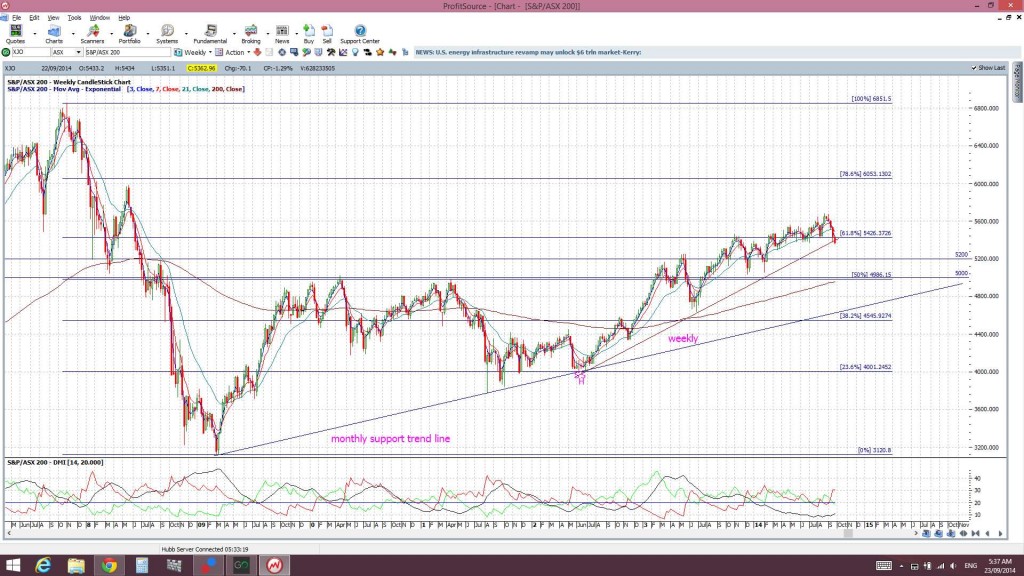Click the hammer tools icon in chart toolbar
This screenshot has height=576, width=1024.
pyautogui.click(x=331, y=52)
